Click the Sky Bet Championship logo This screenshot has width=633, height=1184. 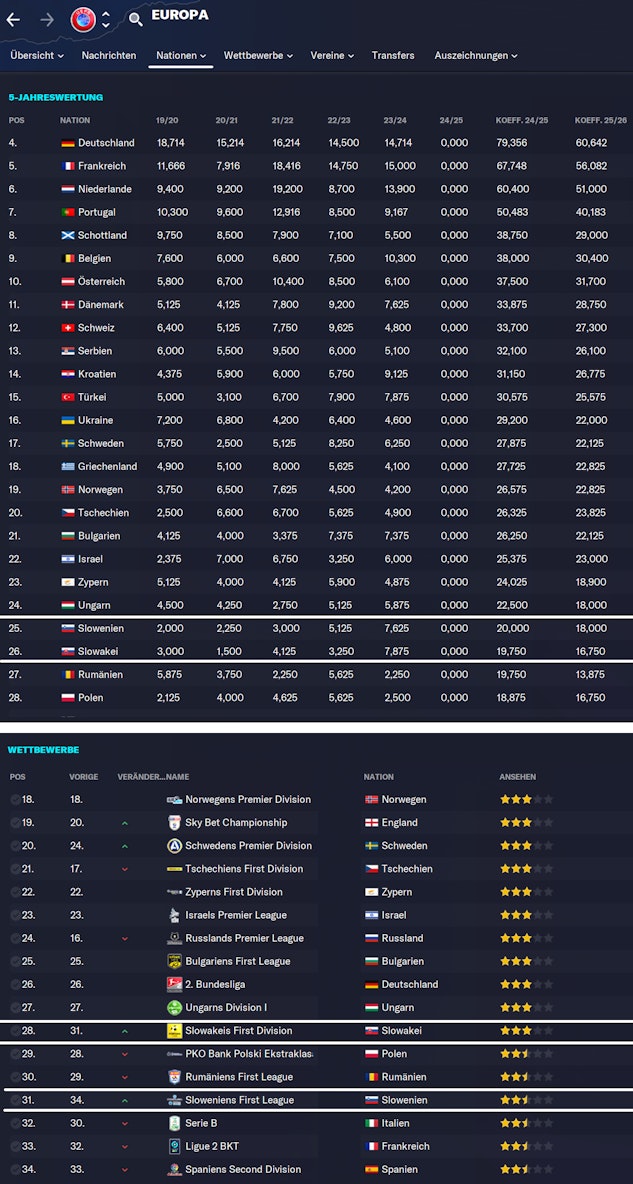tap(174, 823)
